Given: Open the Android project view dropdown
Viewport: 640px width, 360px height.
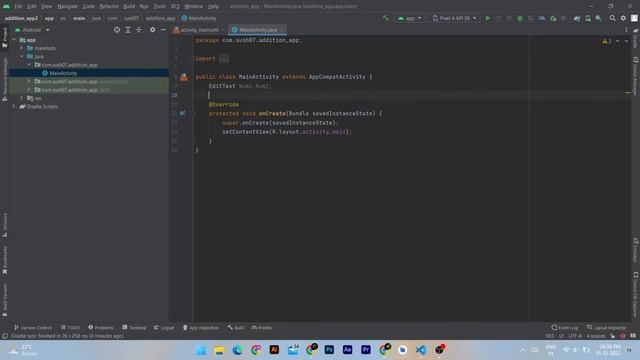Looking at the screenshot, I should [x=32, y=30].
